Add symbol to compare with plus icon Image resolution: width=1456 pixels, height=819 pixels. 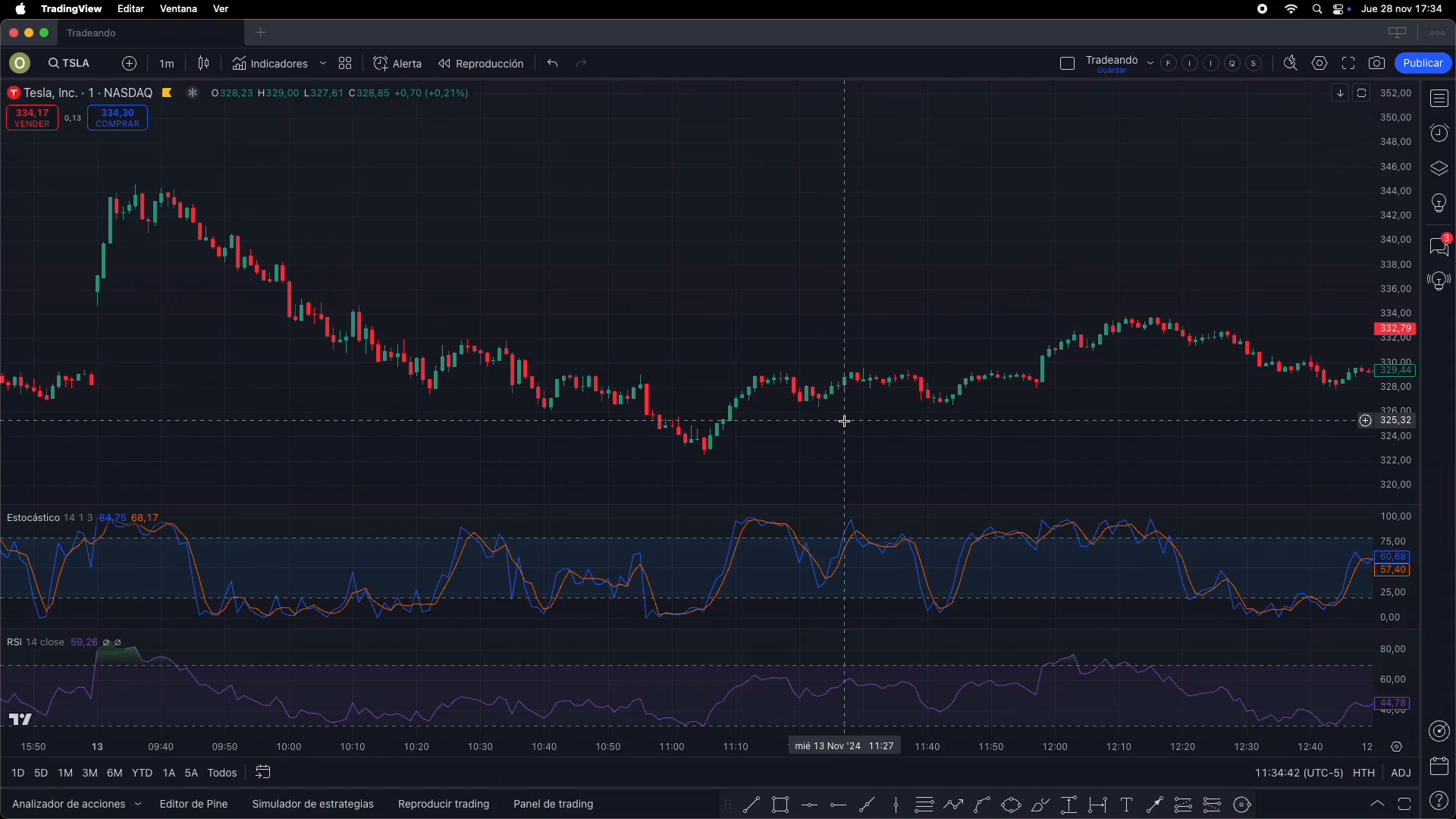tap(130, 64)
